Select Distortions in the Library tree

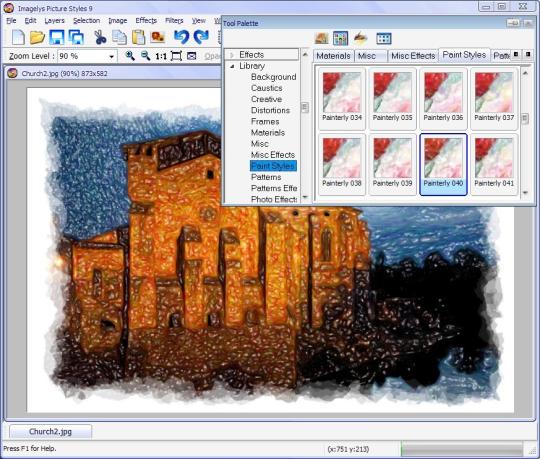click(270, 111)
